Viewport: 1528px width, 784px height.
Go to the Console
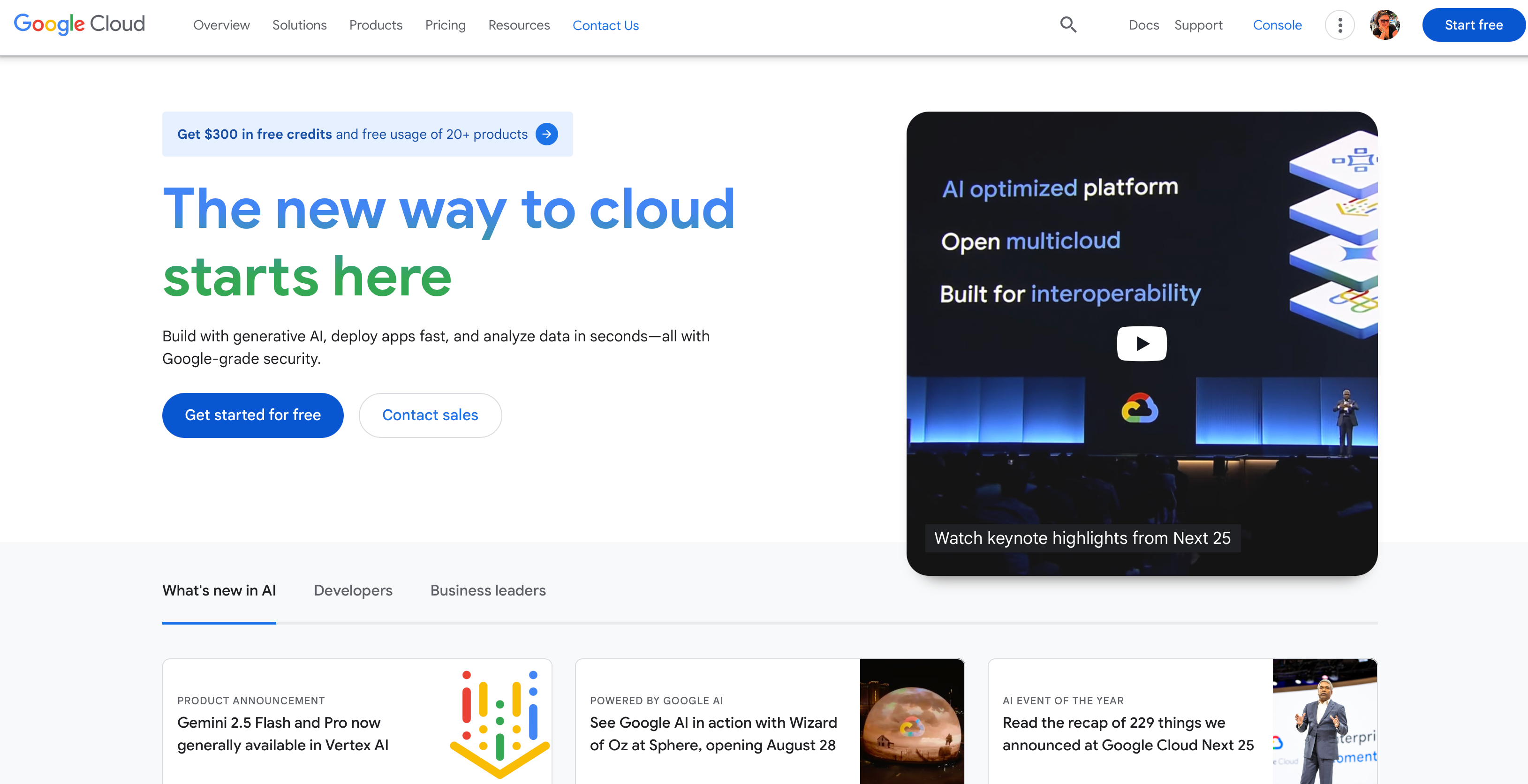click(x=1277, y=25)
